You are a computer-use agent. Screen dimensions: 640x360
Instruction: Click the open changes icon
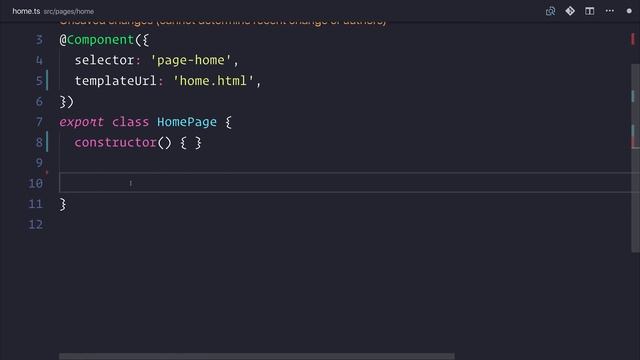[550, 11]
